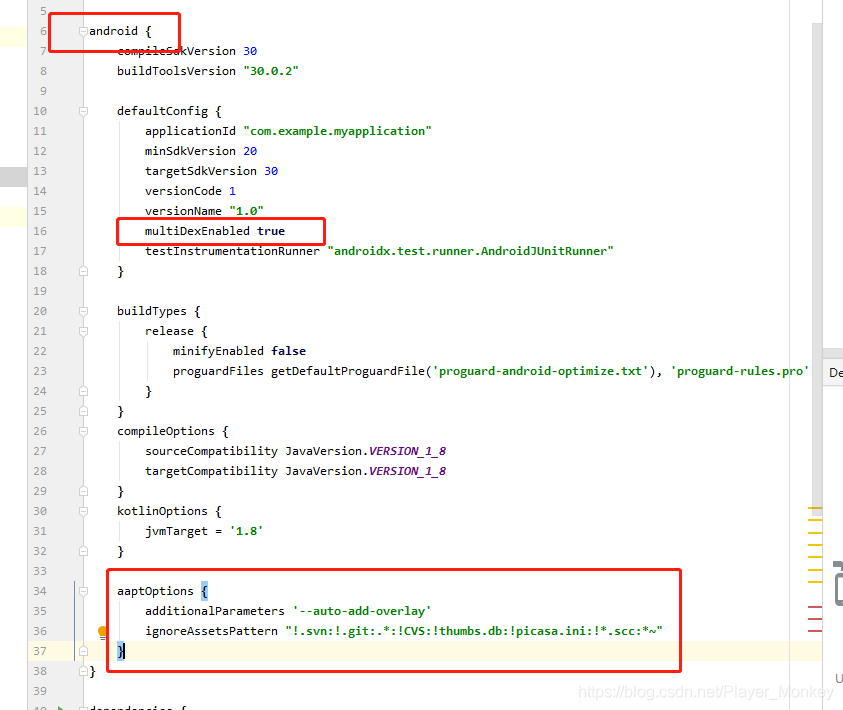843x710 pixels.
Task: Click '--auto-add-overlay' string on line 35
Action: click(362, 611)
